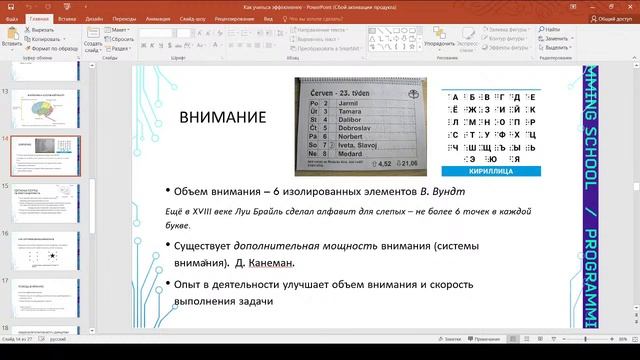
Task: Switch to Рецензирование ribbon tab
Action: pos(234,19)
